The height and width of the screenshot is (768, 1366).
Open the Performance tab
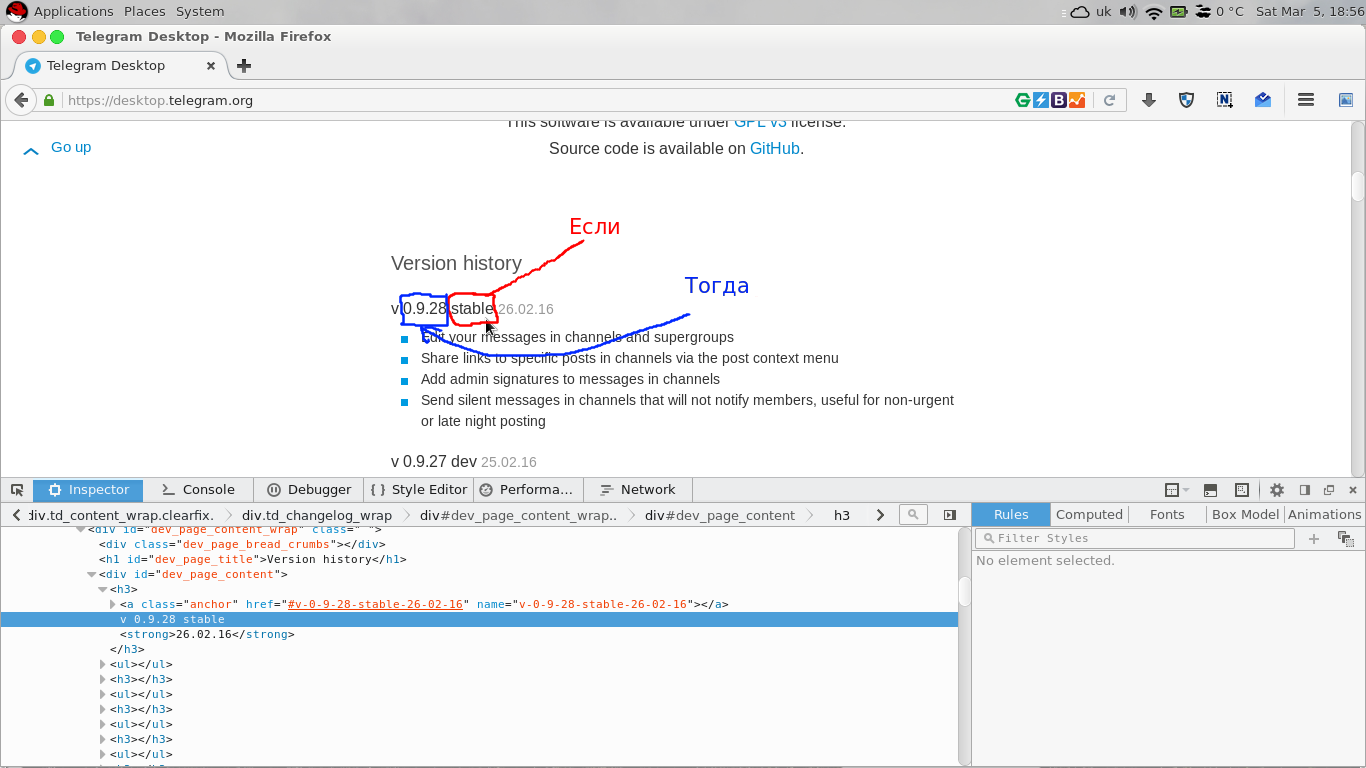click(x=526, y=490)
